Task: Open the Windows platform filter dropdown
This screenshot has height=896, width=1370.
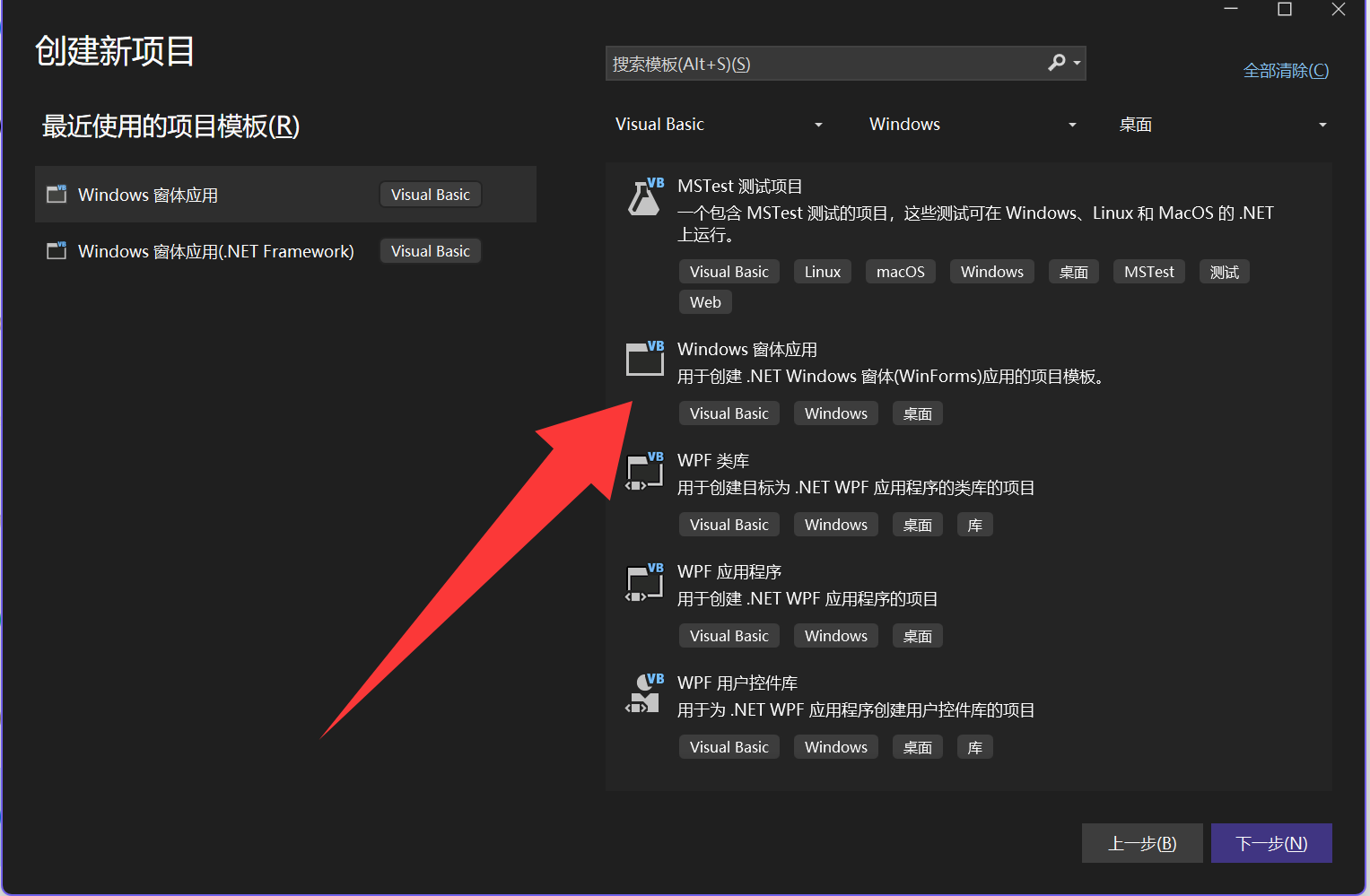Action: click(973, 125)
